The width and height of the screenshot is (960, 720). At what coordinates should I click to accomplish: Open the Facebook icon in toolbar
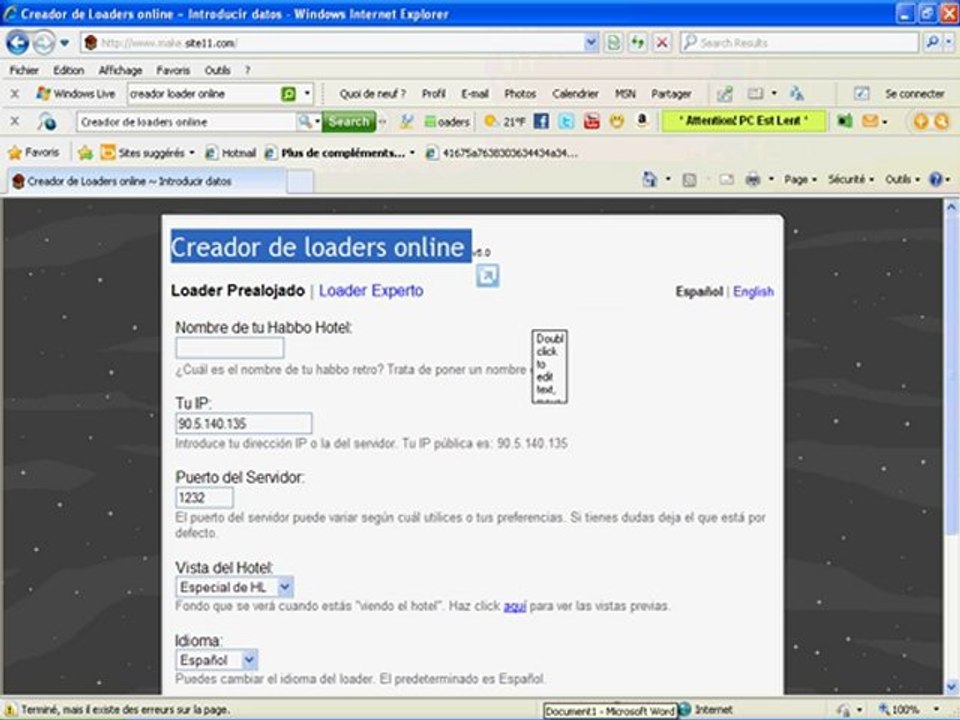pyautogui.click(x=541, y=121)
